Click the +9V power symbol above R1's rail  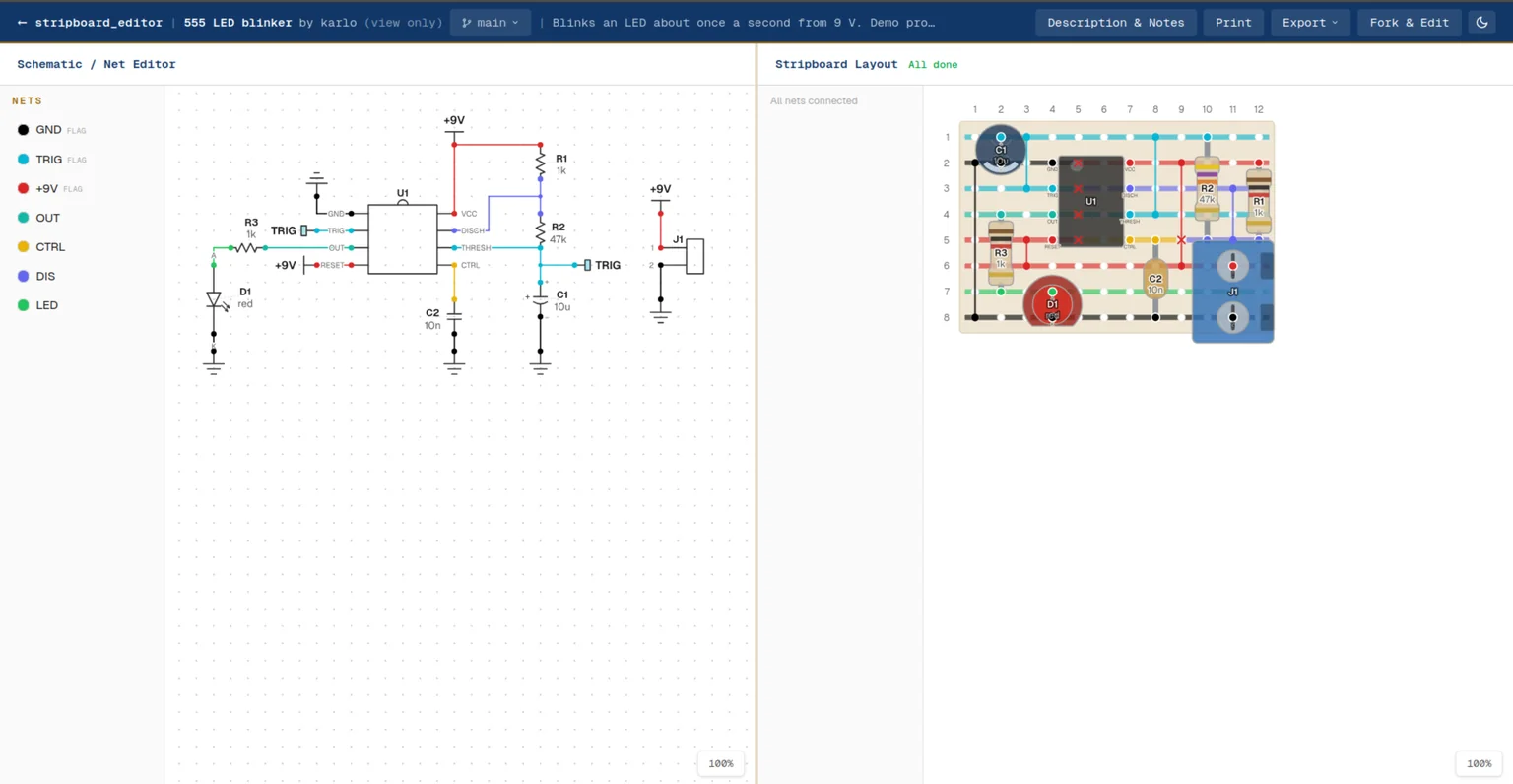pyautogui.click(x=454, y=125)
